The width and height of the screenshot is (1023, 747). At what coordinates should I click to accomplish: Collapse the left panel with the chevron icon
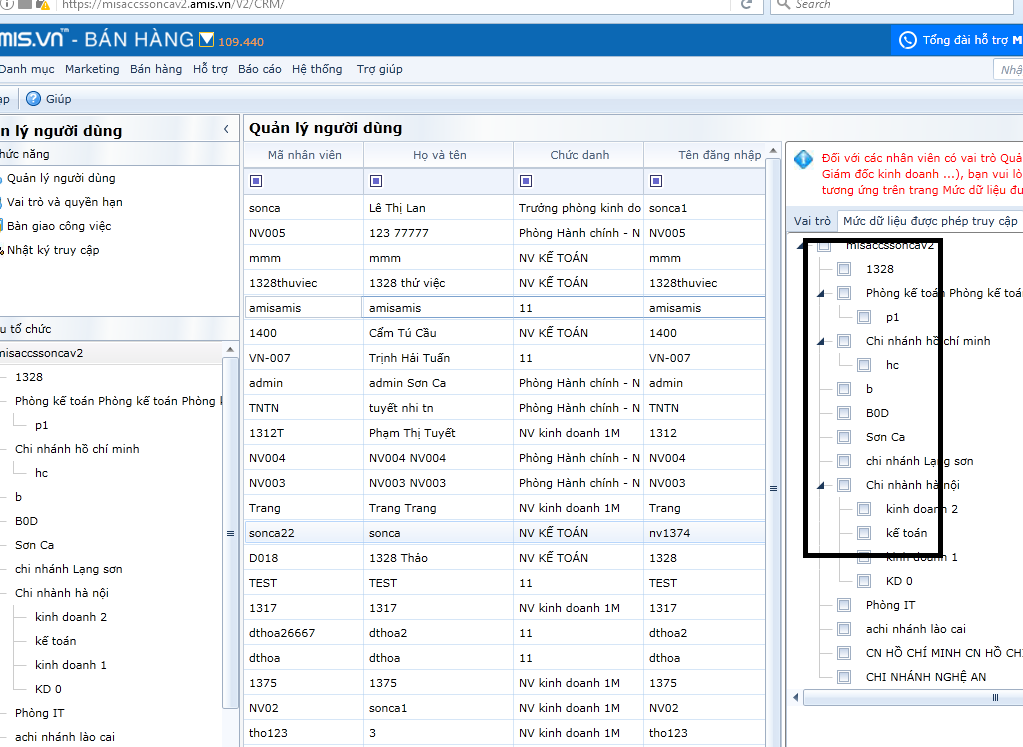tap(226, 129)
